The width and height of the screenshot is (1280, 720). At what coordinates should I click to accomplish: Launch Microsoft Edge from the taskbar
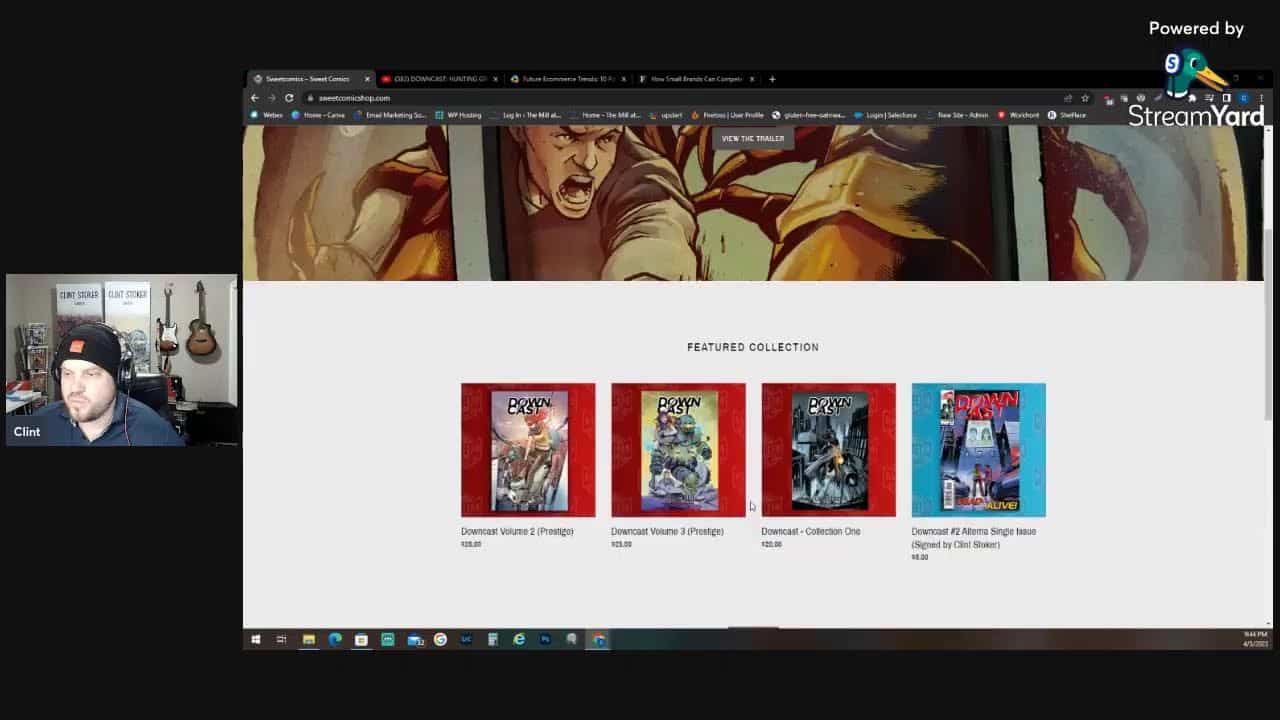(335, 640)
